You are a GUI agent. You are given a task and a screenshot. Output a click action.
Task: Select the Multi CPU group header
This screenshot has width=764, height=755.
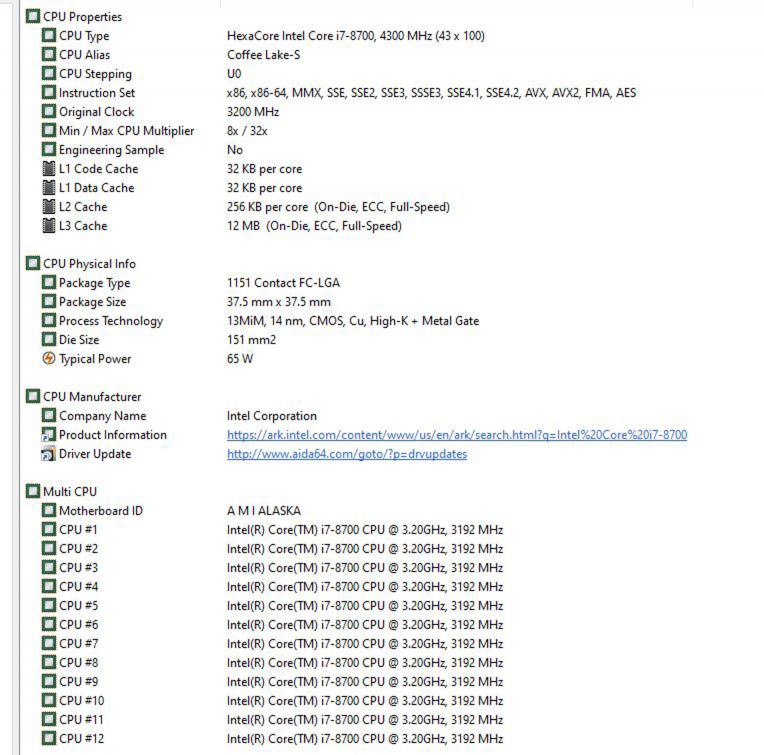point(70,492)
